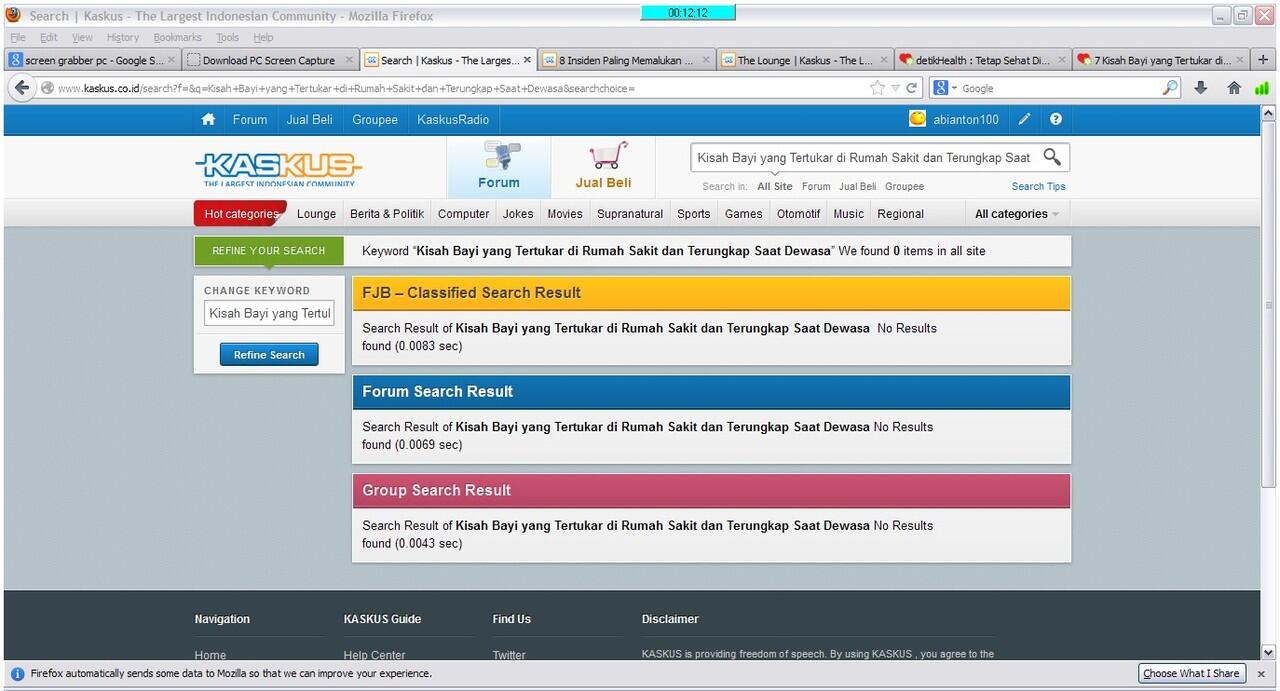Click Forum link in blue top bar
1280x691 pixels.
pos(250,119)
